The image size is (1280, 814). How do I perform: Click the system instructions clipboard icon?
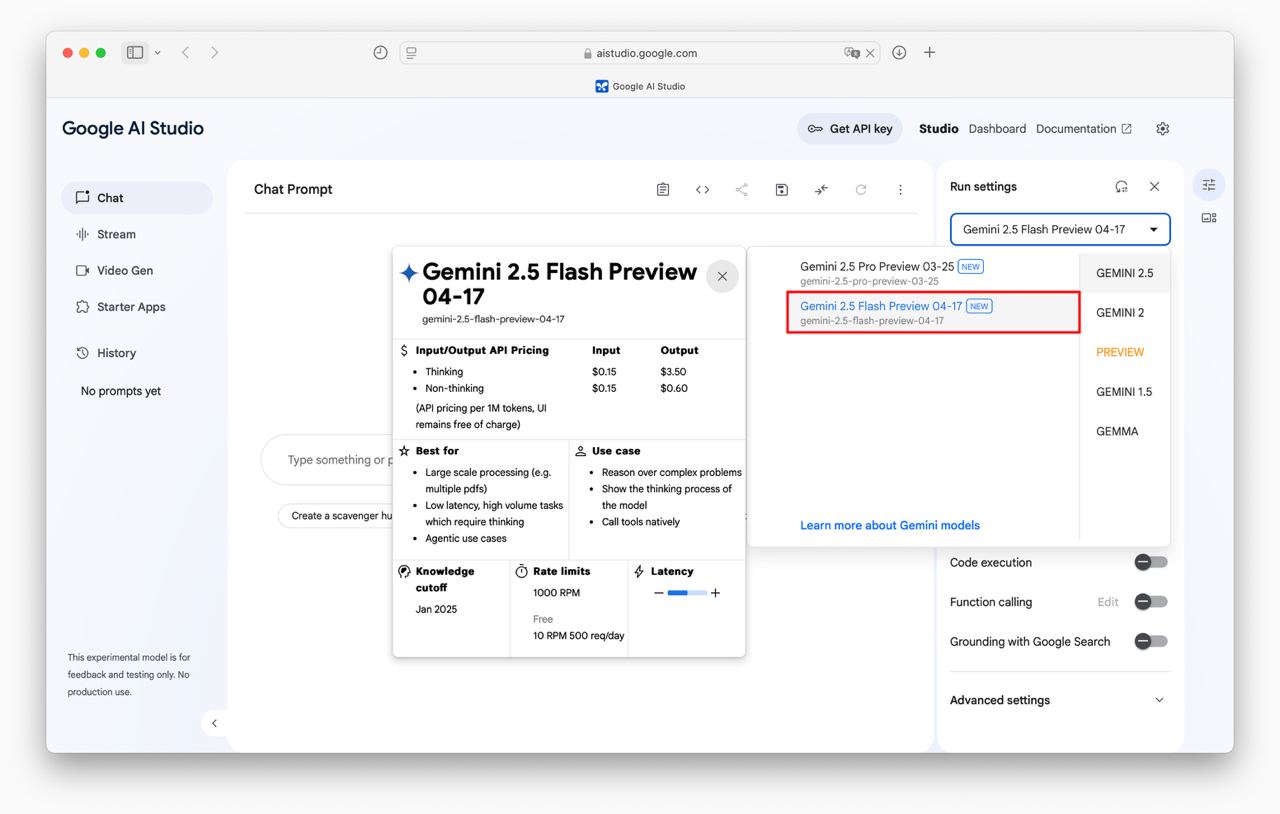tap(663, 190)
